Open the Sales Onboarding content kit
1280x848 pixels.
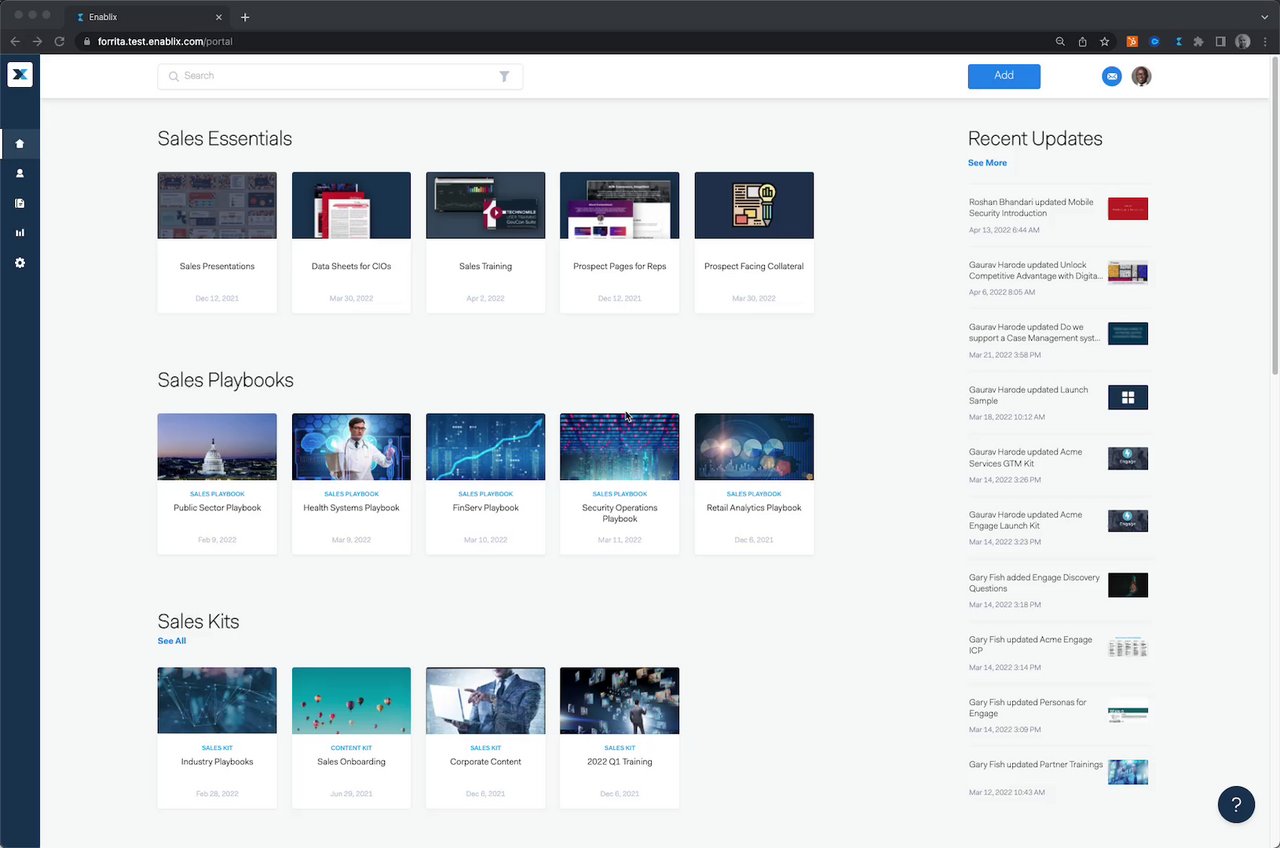351,738
